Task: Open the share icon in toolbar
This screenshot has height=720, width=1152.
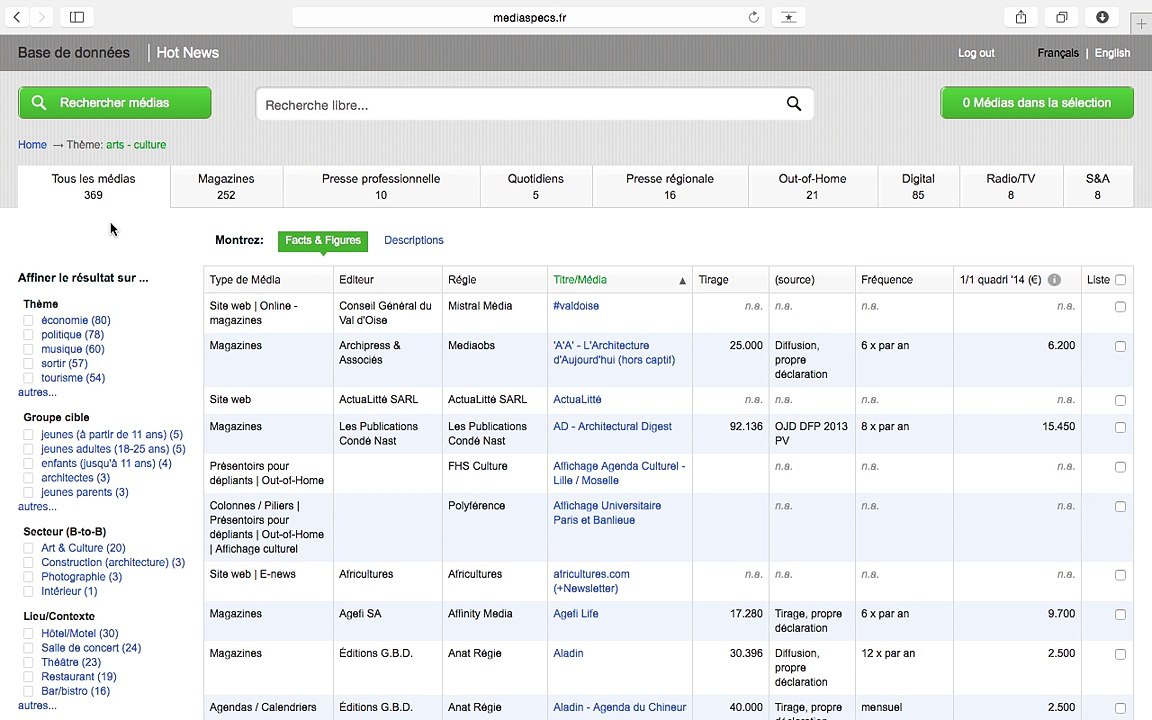Action: pyautogui.click(x=1020, y=17)
